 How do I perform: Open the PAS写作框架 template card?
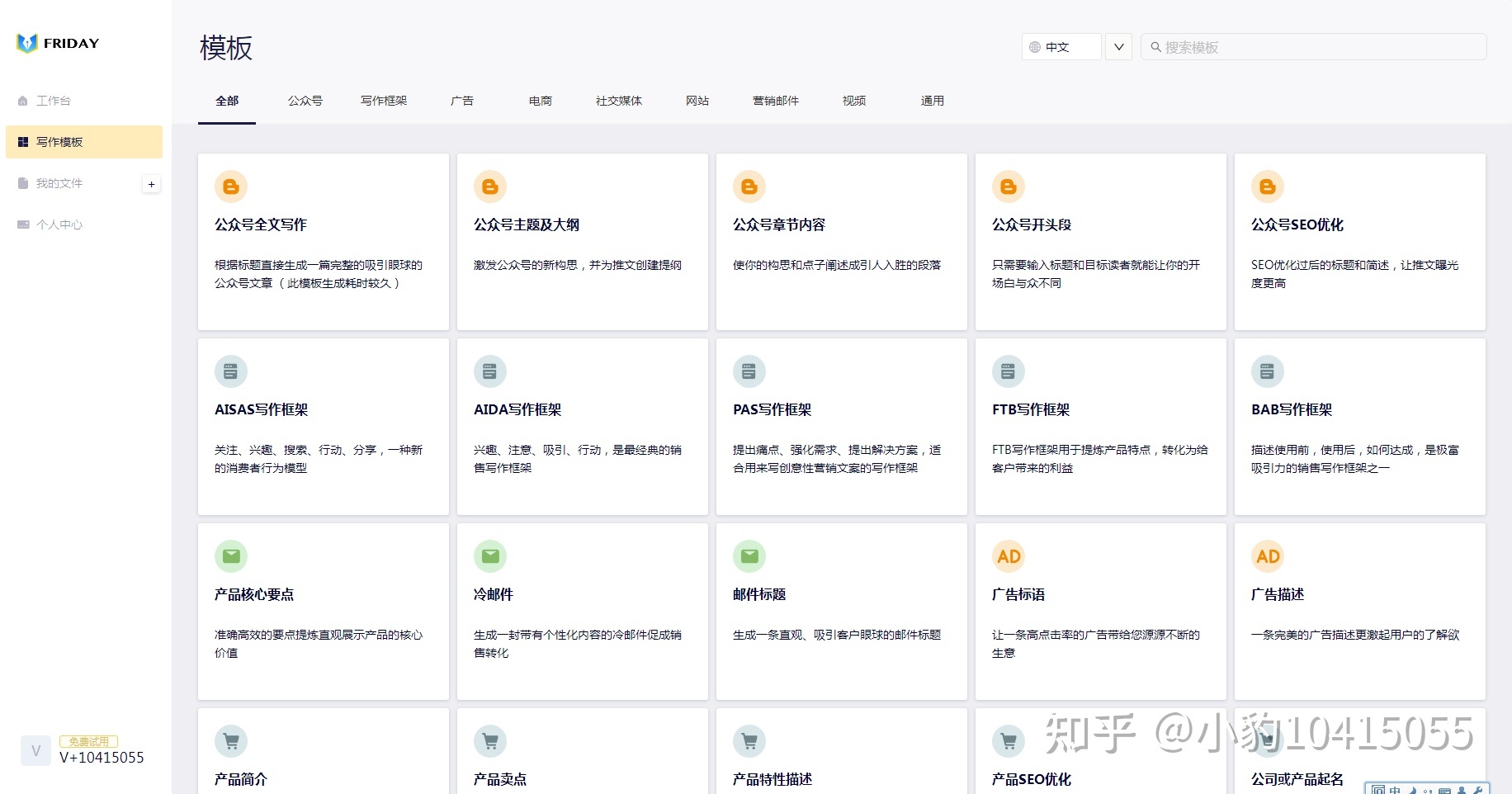[841, 427]
